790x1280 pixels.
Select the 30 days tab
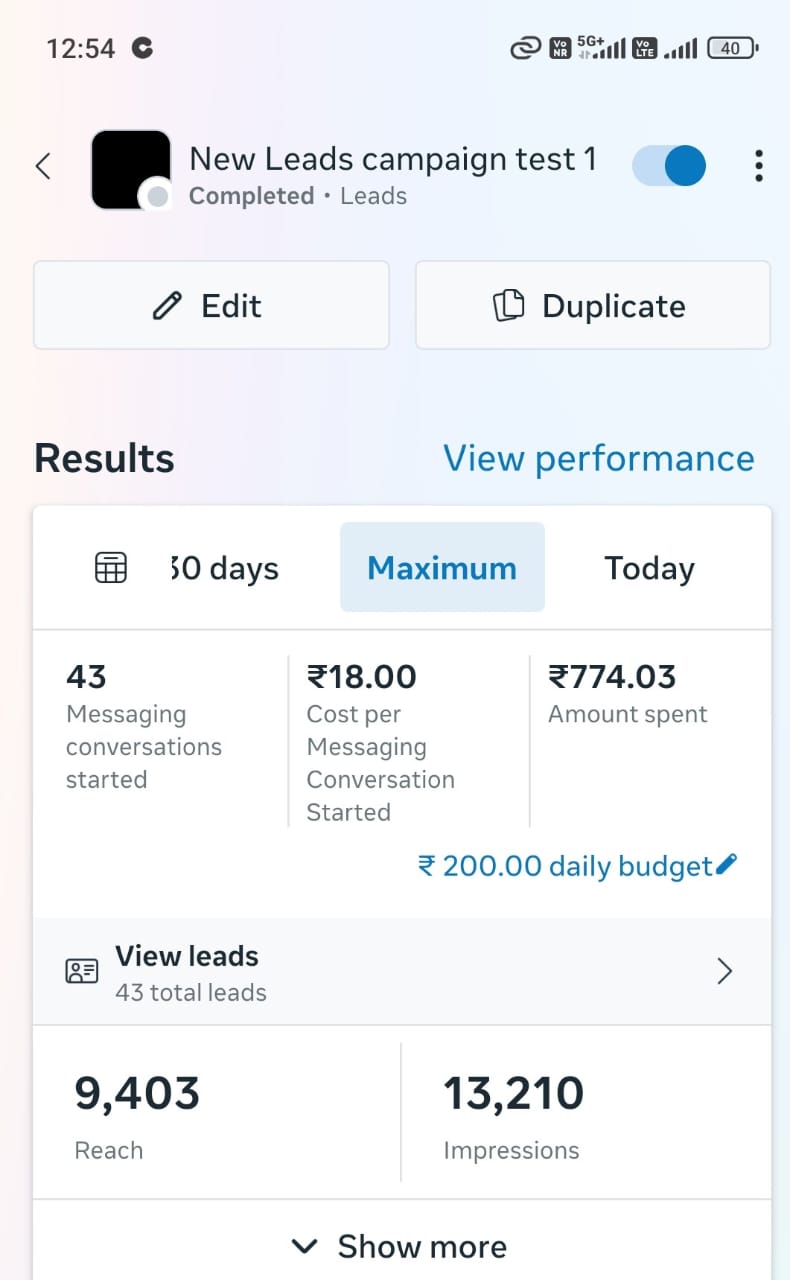[225, 568]
